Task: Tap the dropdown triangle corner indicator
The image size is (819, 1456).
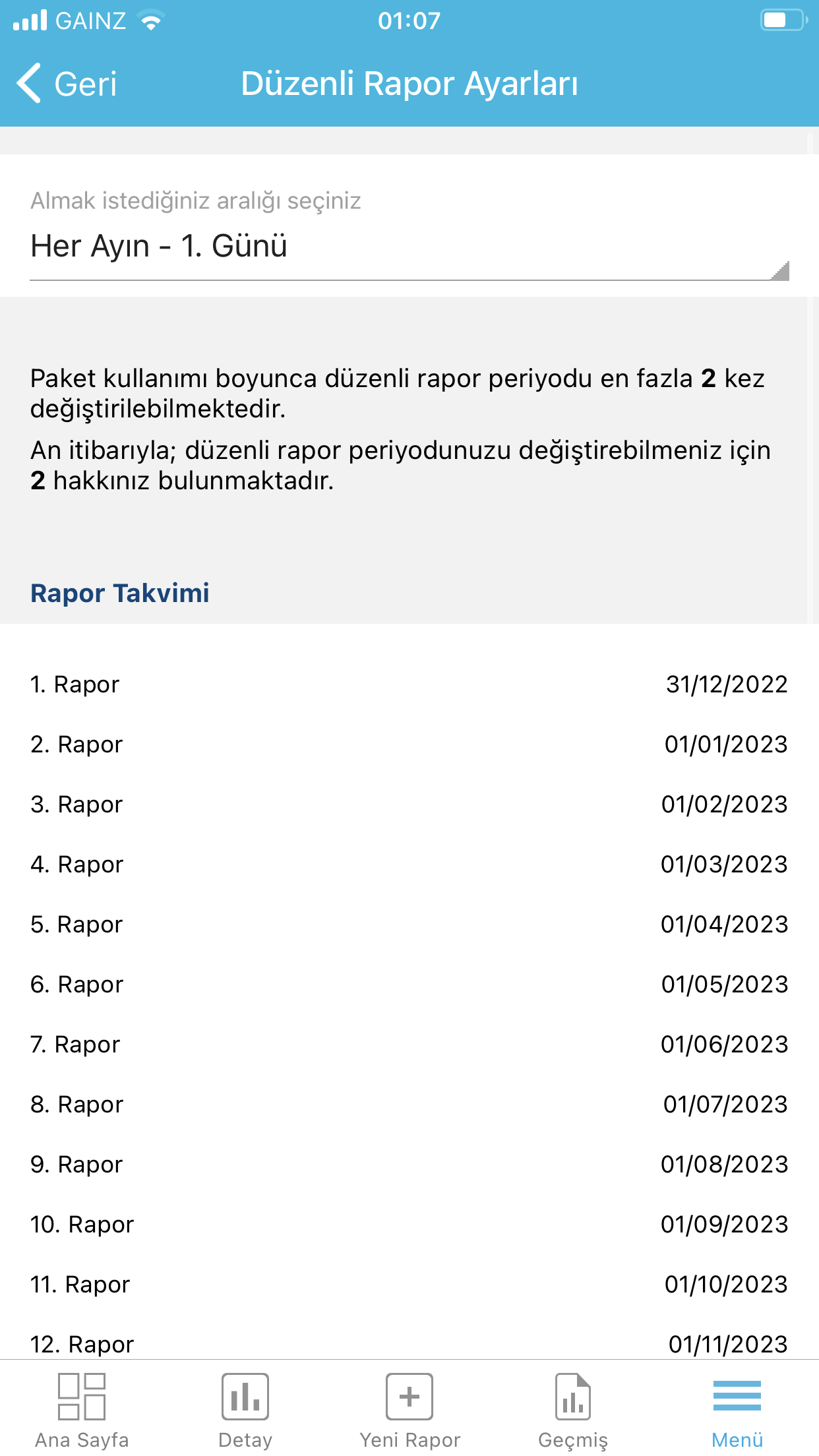Action: tap(780, 271)
